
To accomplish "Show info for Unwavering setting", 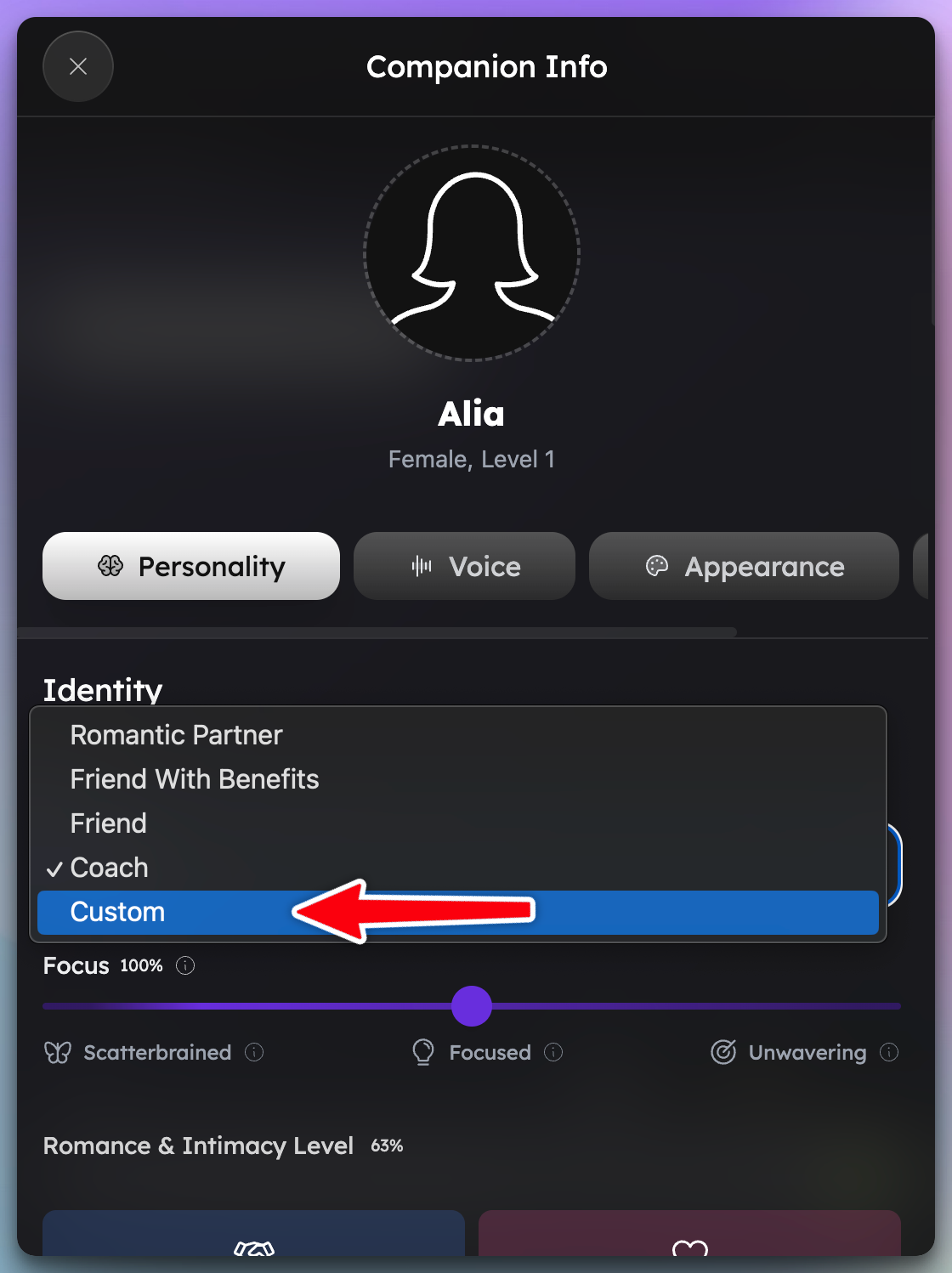I will point(889,1052).
